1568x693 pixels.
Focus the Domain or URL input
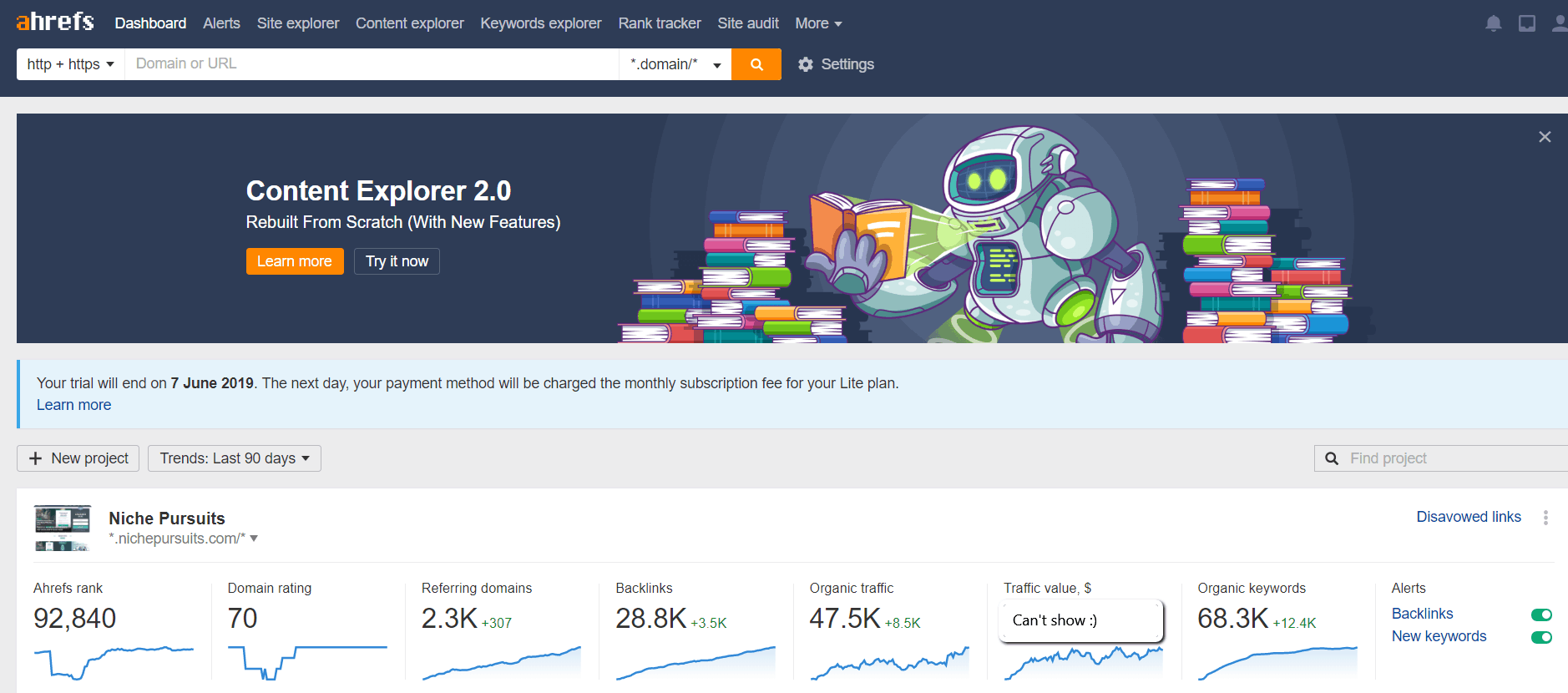[x=372, y=64]
